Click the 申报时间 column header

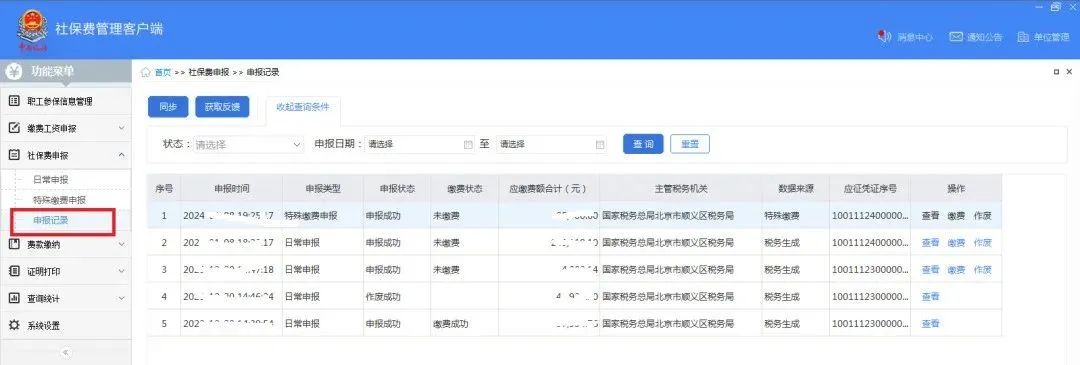tap(232, 189)
